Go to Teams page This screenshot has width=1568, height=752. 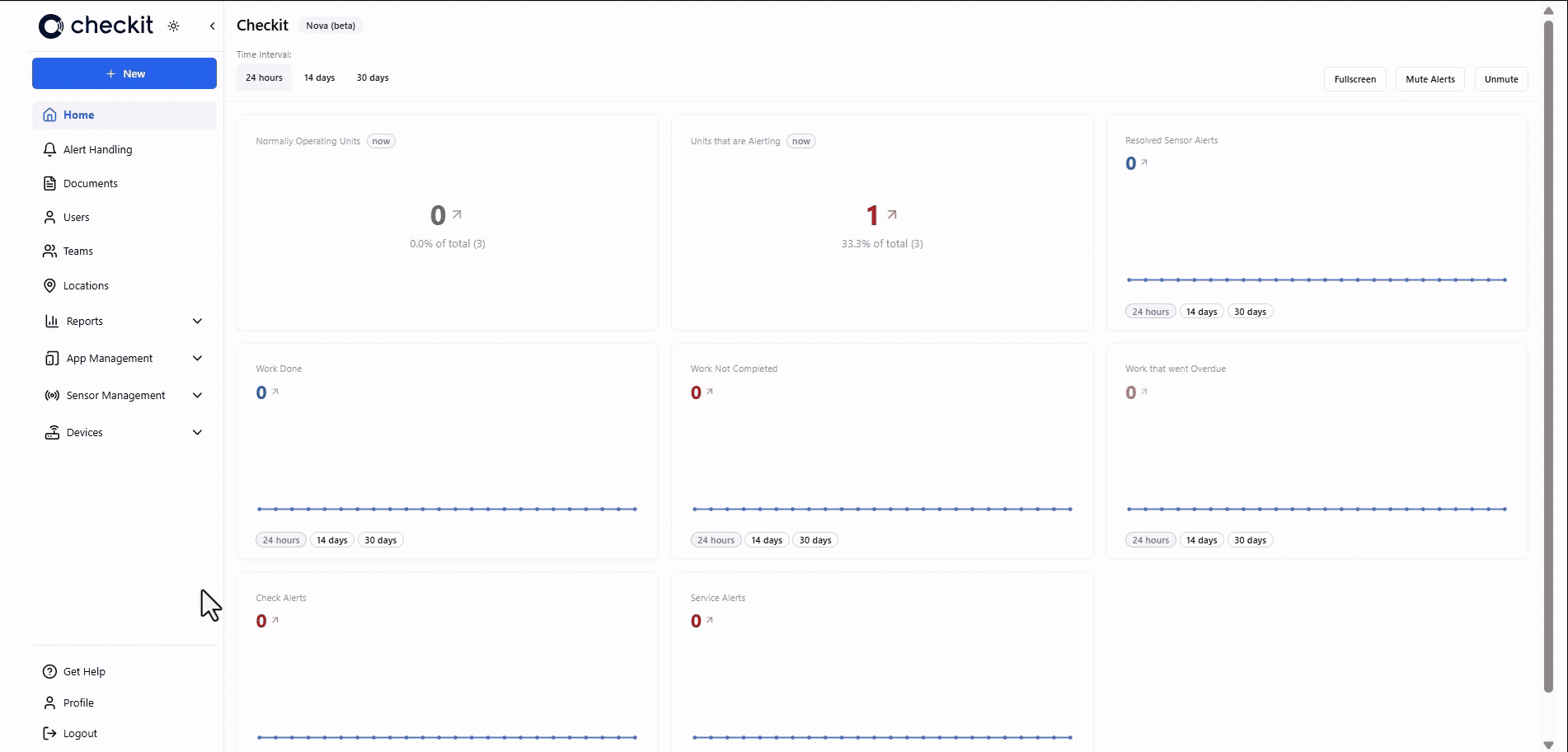click(124, 251)
